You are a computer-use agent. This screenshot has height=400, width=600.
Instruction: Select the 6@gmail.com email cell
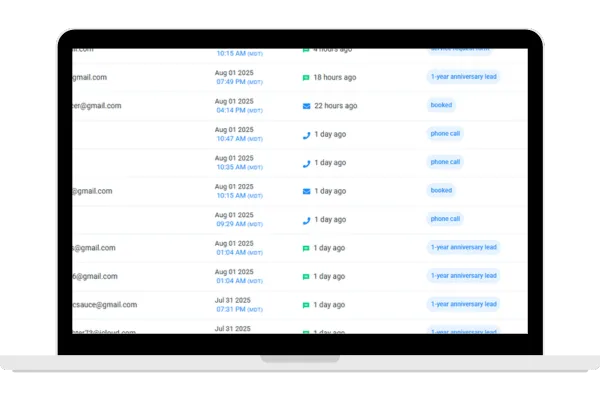coord(95,276)
